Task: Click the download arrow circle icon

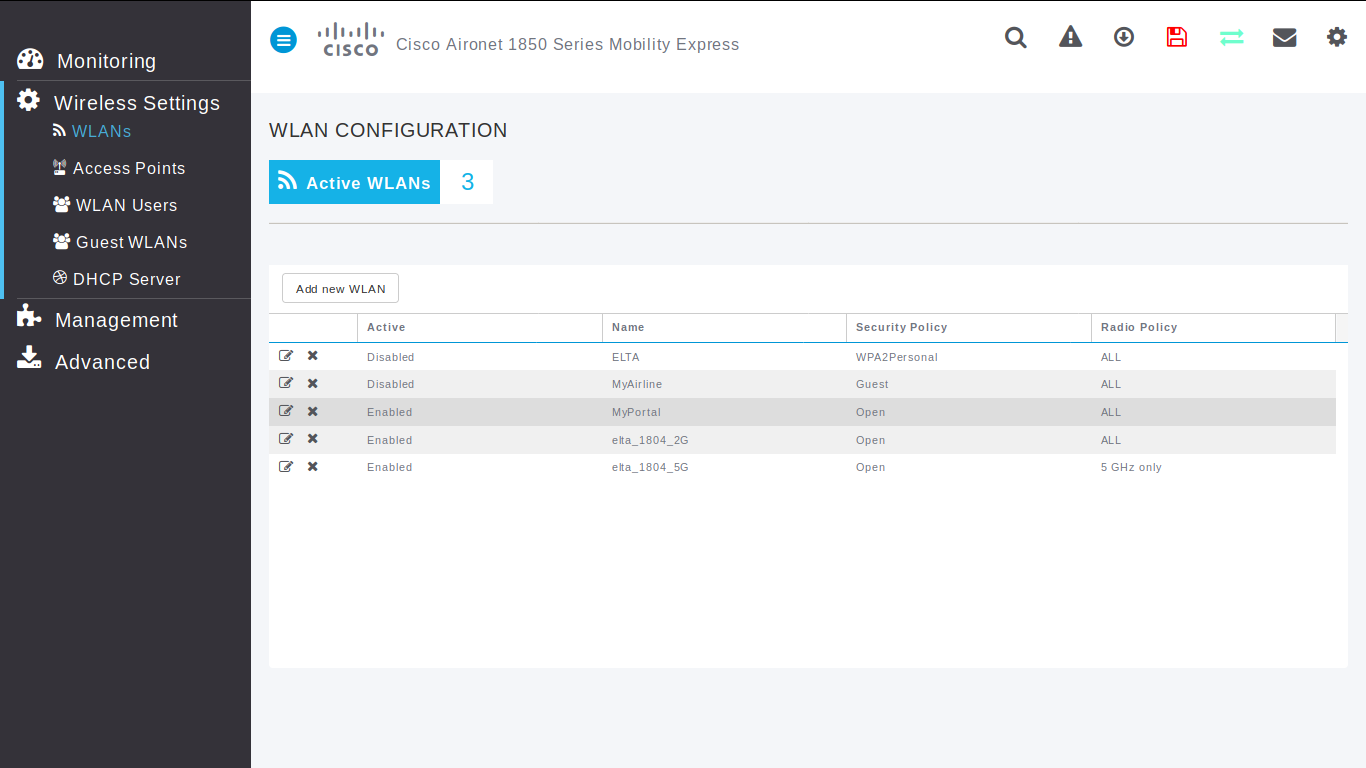Action: [x=1124, y=38]
